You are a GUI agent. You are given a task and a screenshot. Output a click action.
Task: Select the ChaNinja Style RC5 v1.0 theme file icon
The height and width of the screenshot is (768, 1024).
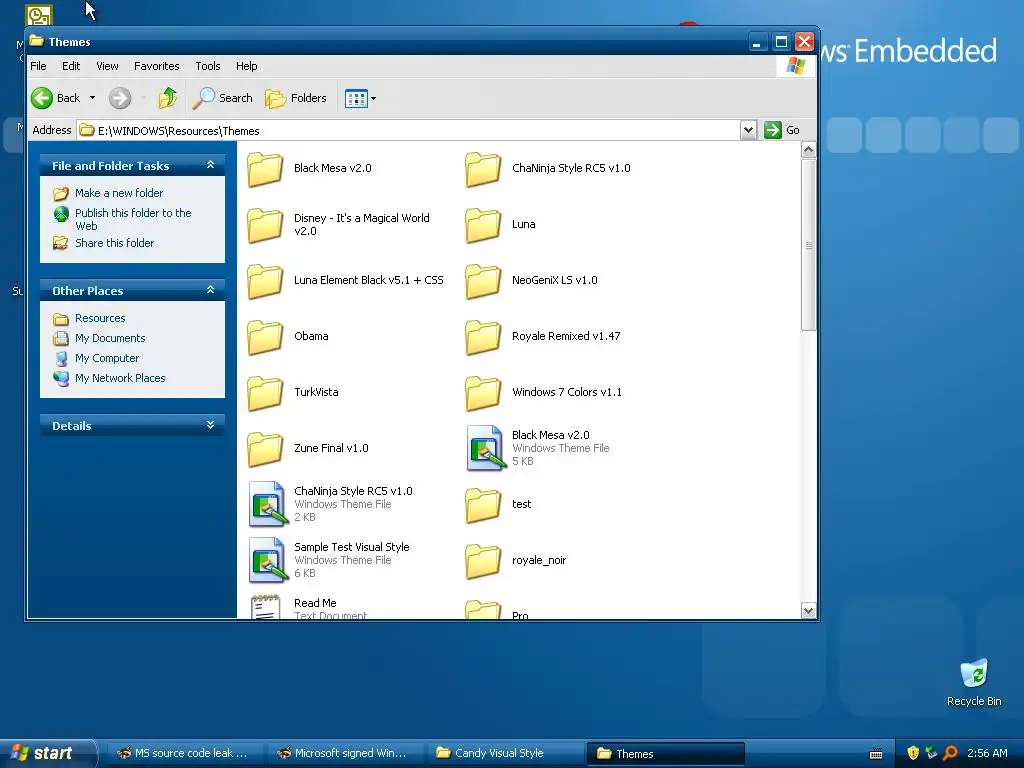268,504
